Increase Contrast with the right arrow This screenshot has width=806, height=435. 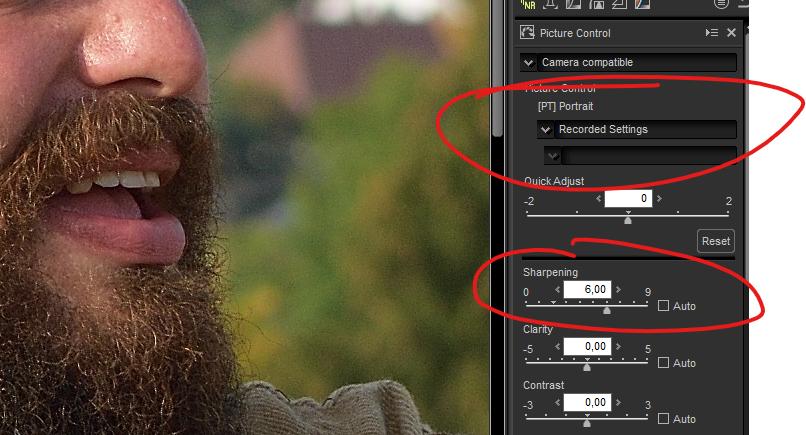618,403
